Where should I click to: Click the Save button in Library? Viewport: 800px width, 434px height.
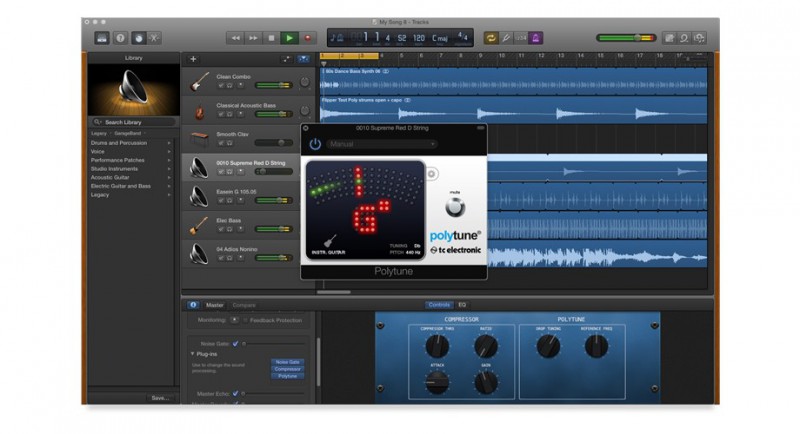160,398
